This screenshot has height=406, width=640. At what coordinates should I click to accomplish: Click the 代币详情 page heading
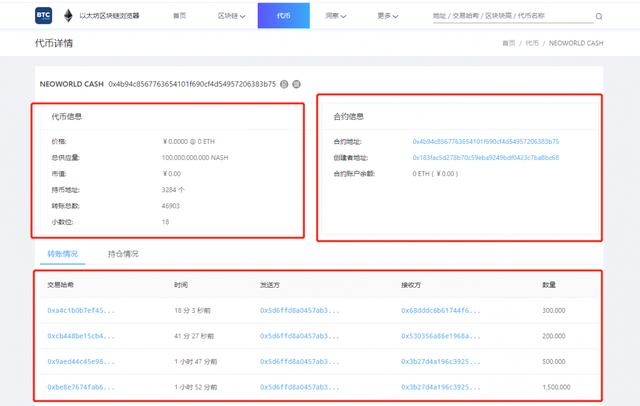[54, 43]
